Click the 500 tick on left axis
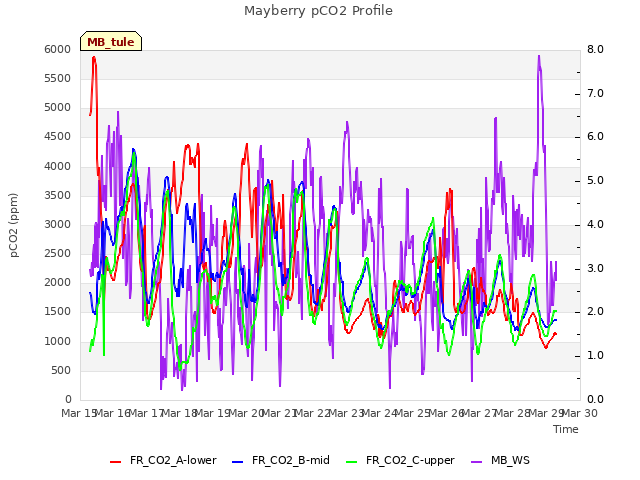 point(61,370)
